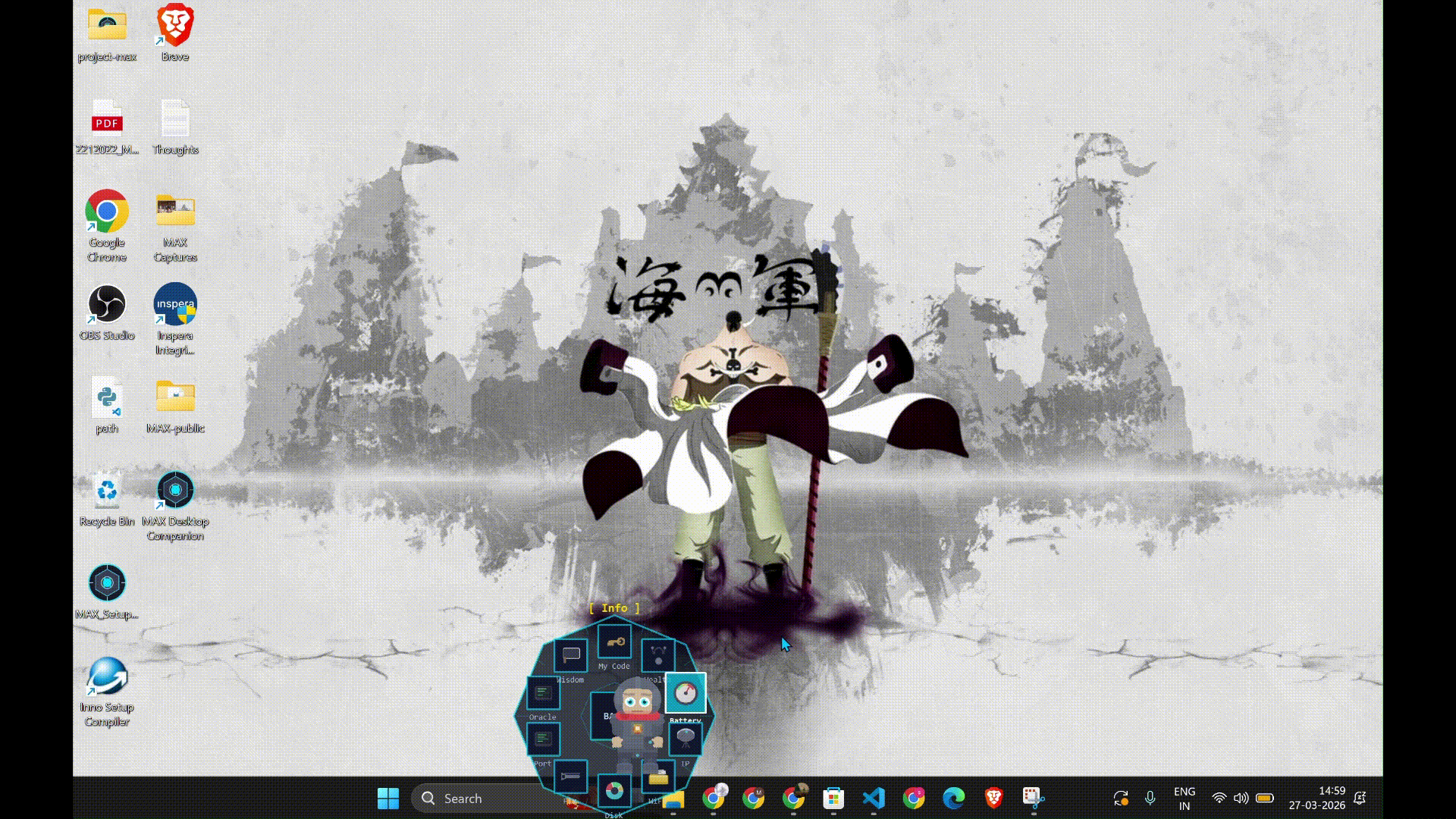The width and height of the screenshot is (1456, 819).
Task: Open the Oracle tile in the Info wheel
Action: click(x=543, y=694)
